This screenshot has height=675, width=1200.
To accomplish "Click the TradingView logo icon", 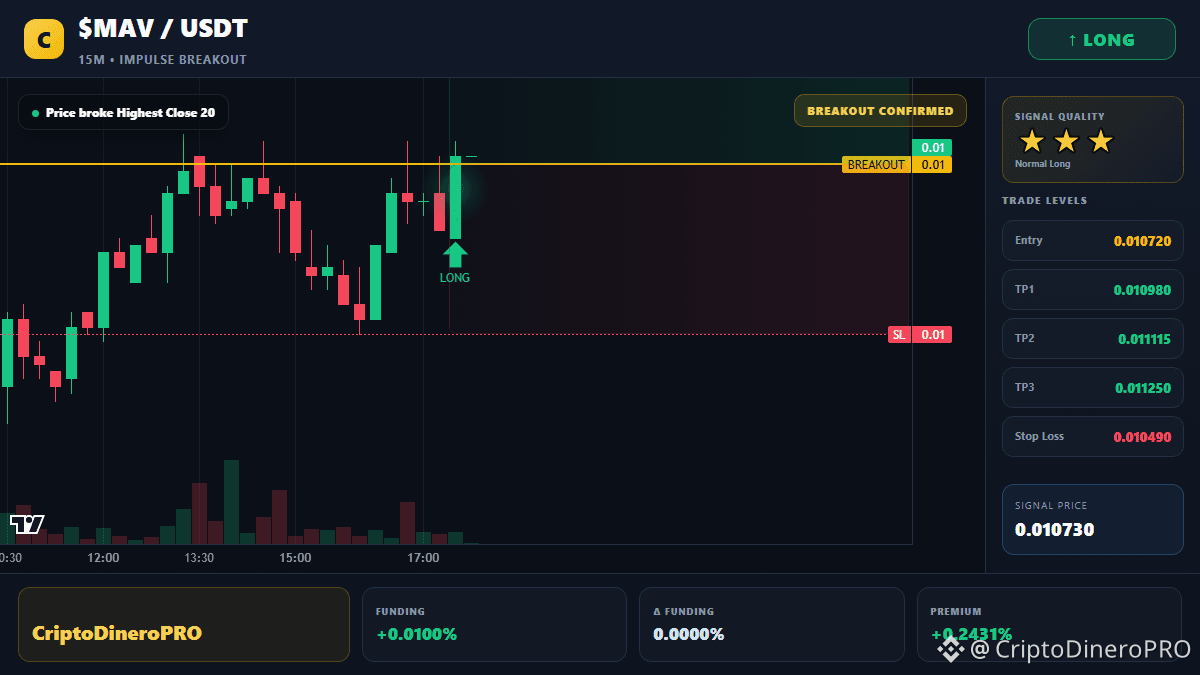I will tap(27, 524).
